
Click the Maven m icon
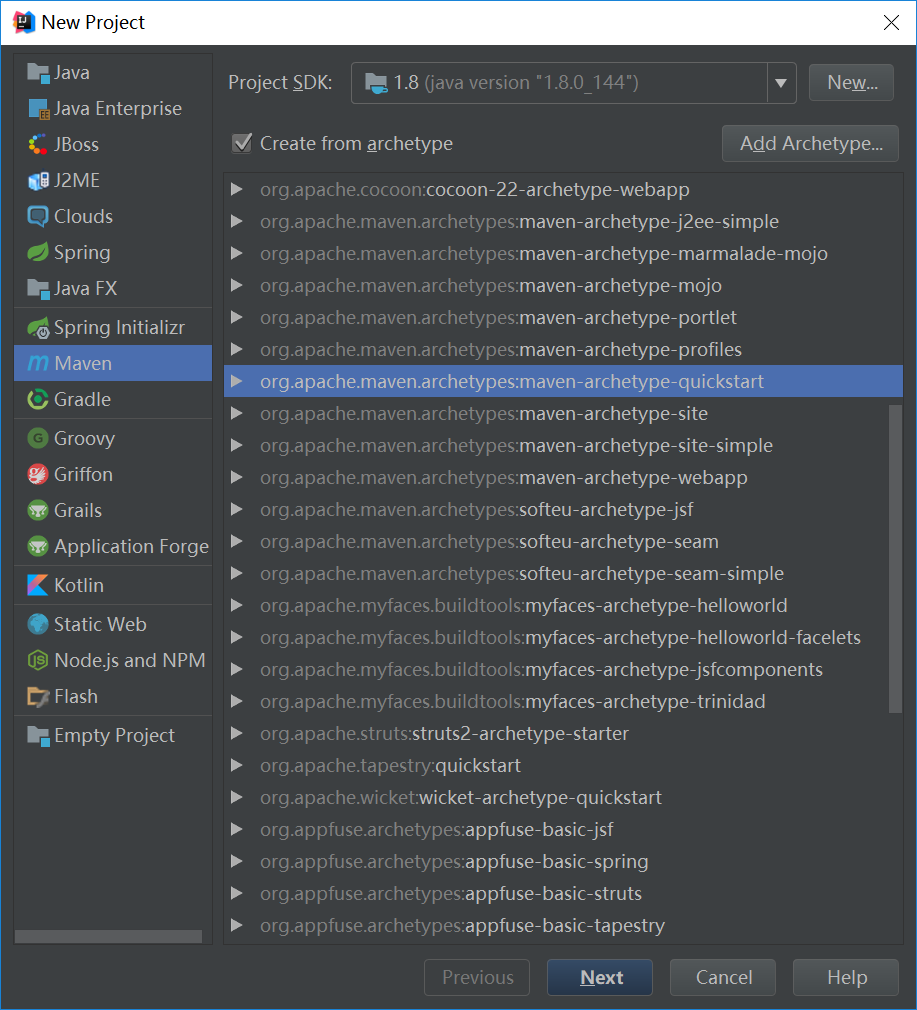coord(38,363)
